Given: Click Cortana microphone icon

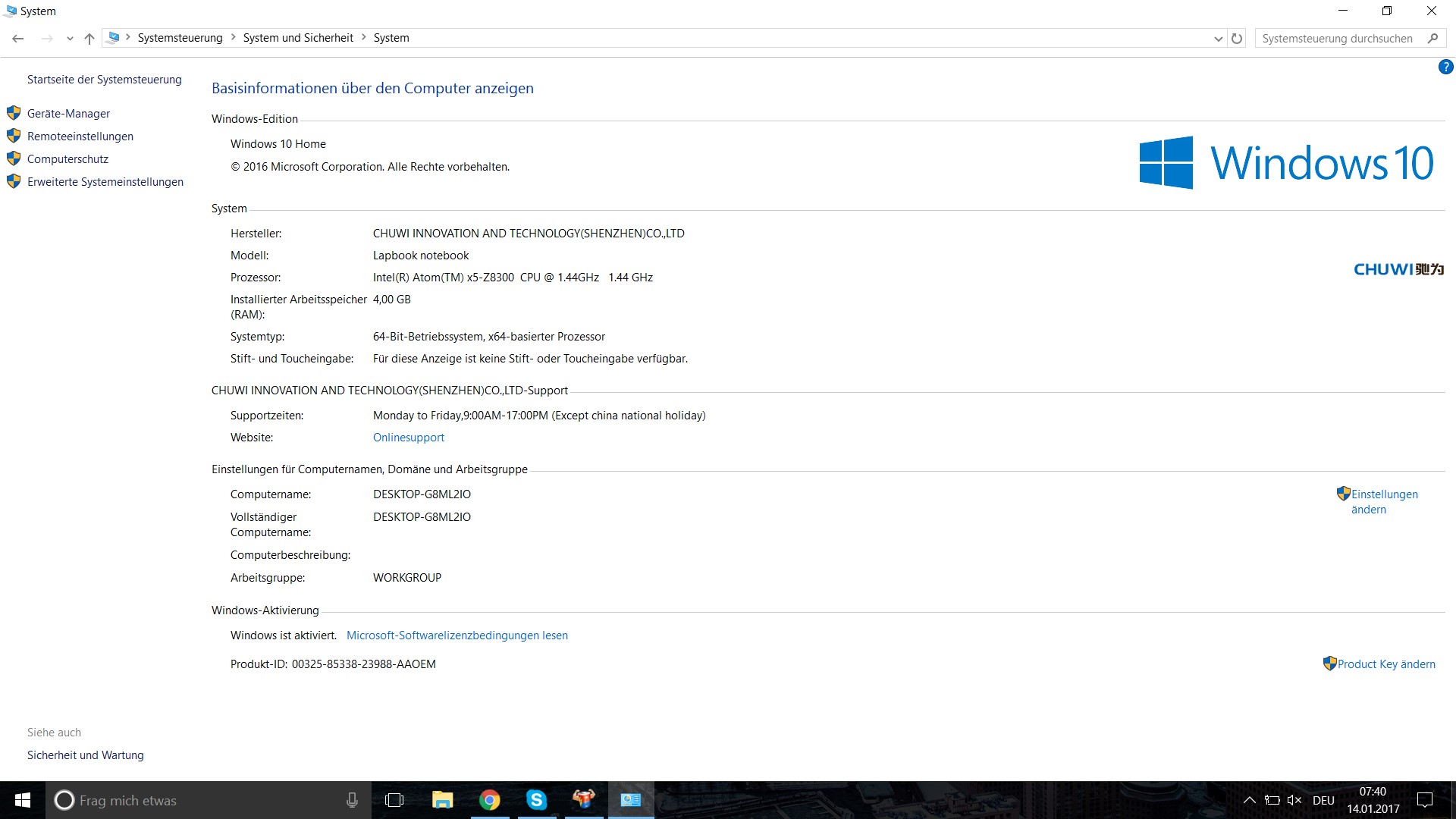Looking at the screenshot, I should pos(352,800).
